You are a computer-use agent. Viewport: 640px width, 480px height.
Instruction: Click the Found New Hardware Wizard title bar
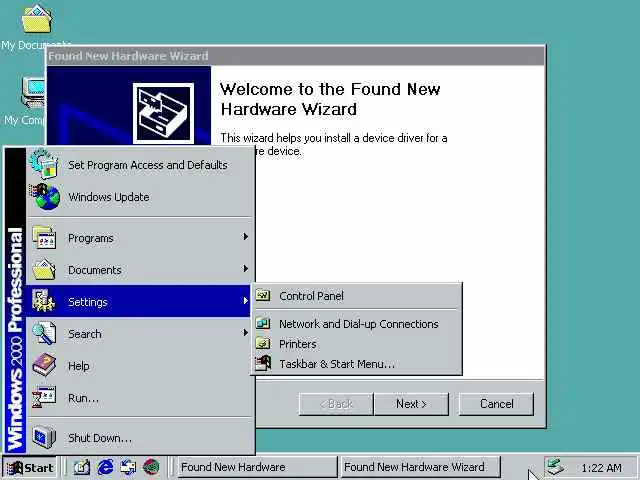click(x=296, y=56)
